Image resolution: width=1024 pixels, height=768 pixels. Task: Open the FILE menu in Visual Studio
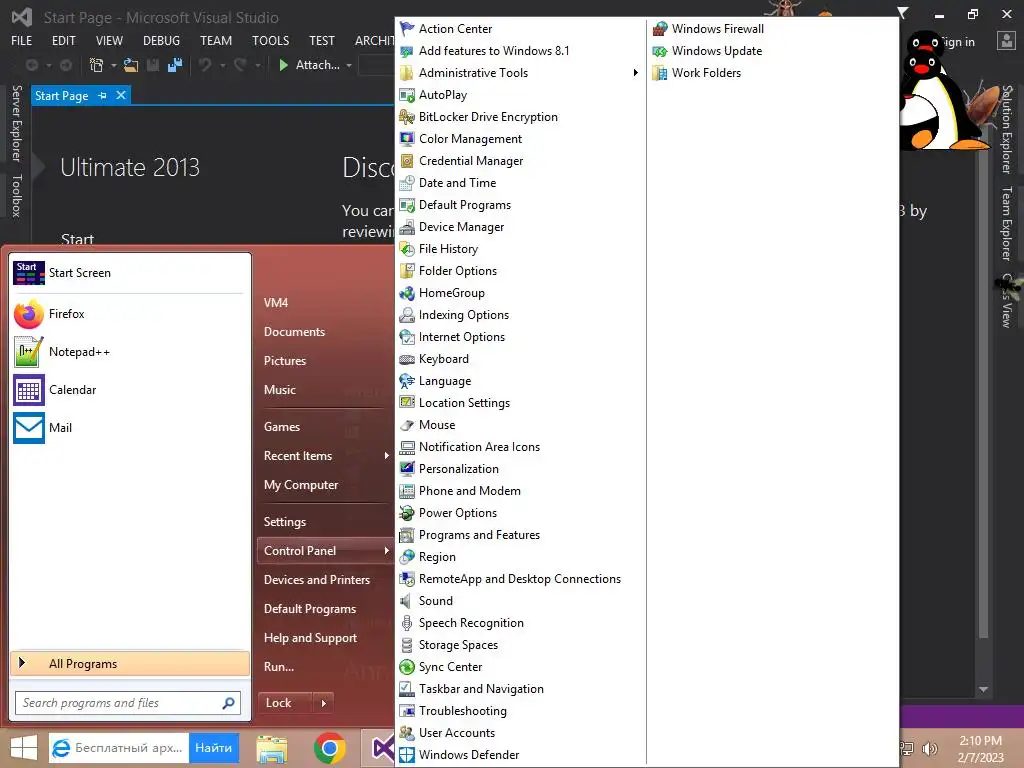click(22, 40)
